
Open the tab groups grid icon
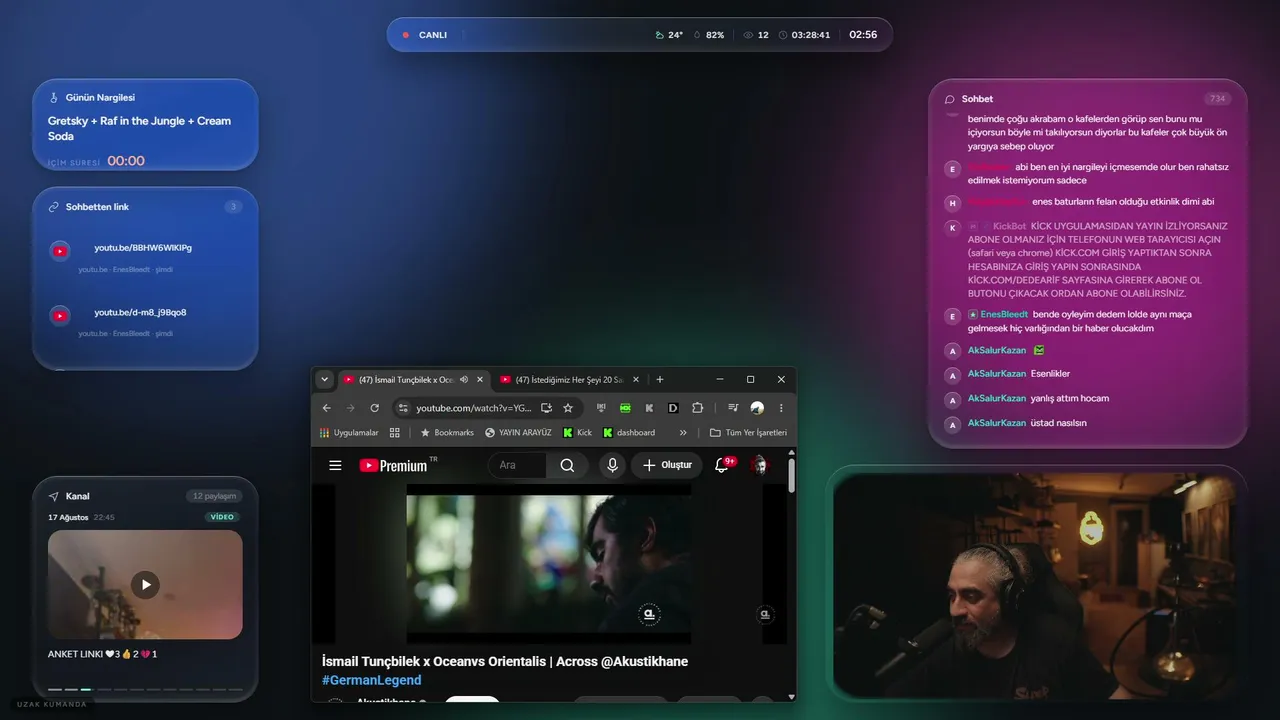[395, 433]
